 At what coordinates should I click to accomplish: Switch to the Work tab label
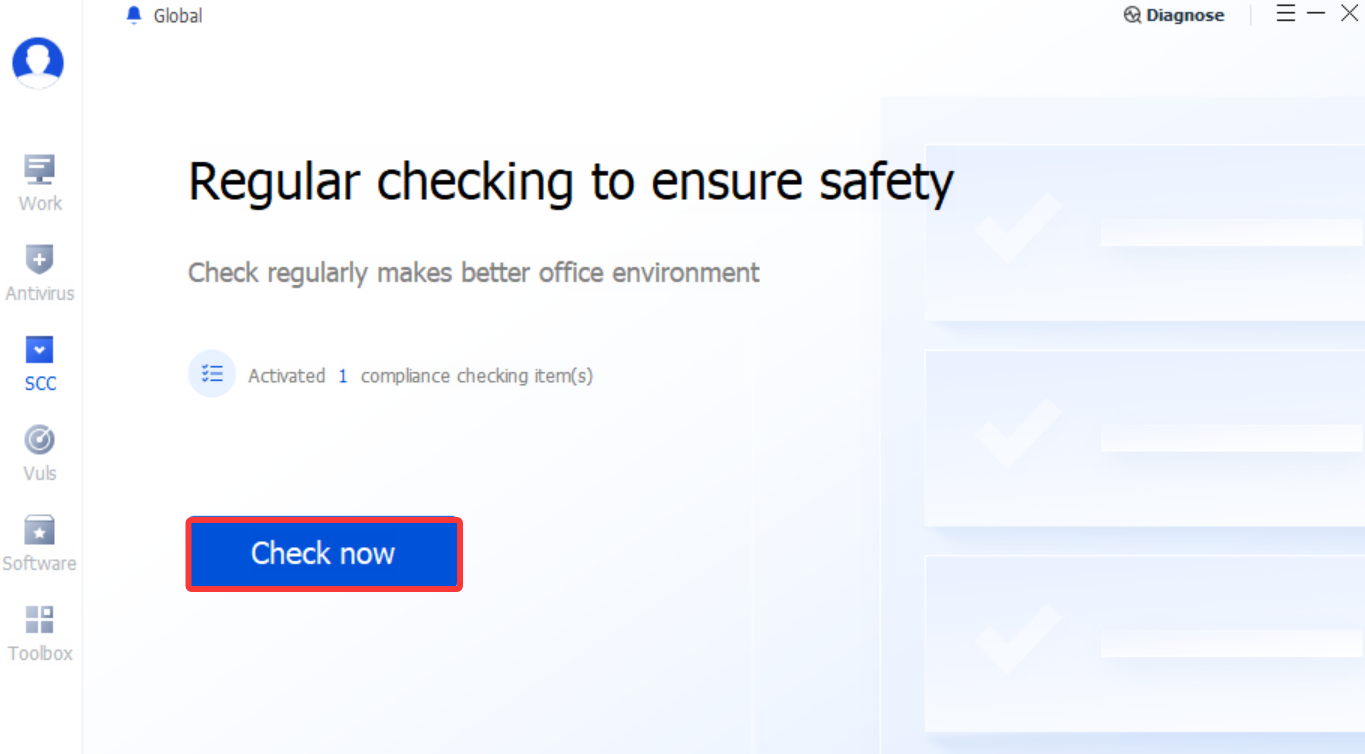(x=40, y=203)
